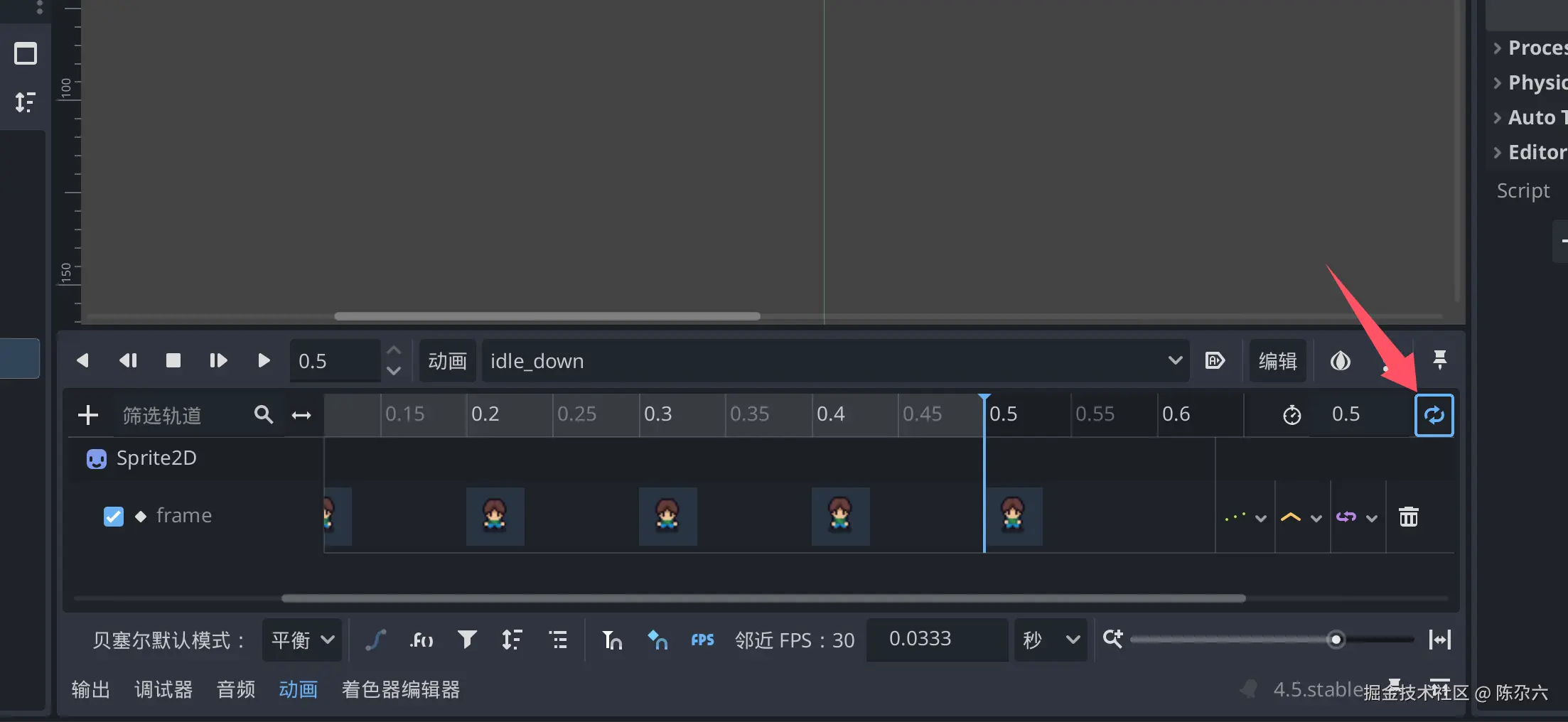This screenshot has height=722, width=1568.
Task: Click the track filter search icon
Action: point(264,415)
